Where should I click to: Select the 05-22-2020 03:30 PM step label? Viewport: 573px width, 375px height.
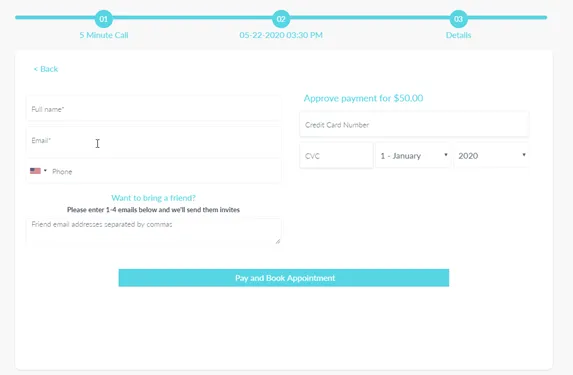[x=281, y=35]
